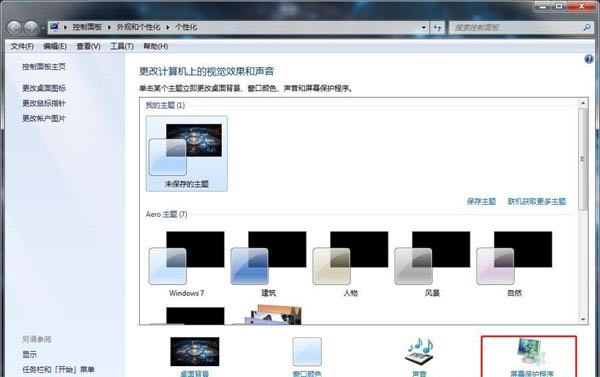Screen dimensions: 600x377
Task: Click the refresh button beside address bar
Action: (x=437, y=27)
